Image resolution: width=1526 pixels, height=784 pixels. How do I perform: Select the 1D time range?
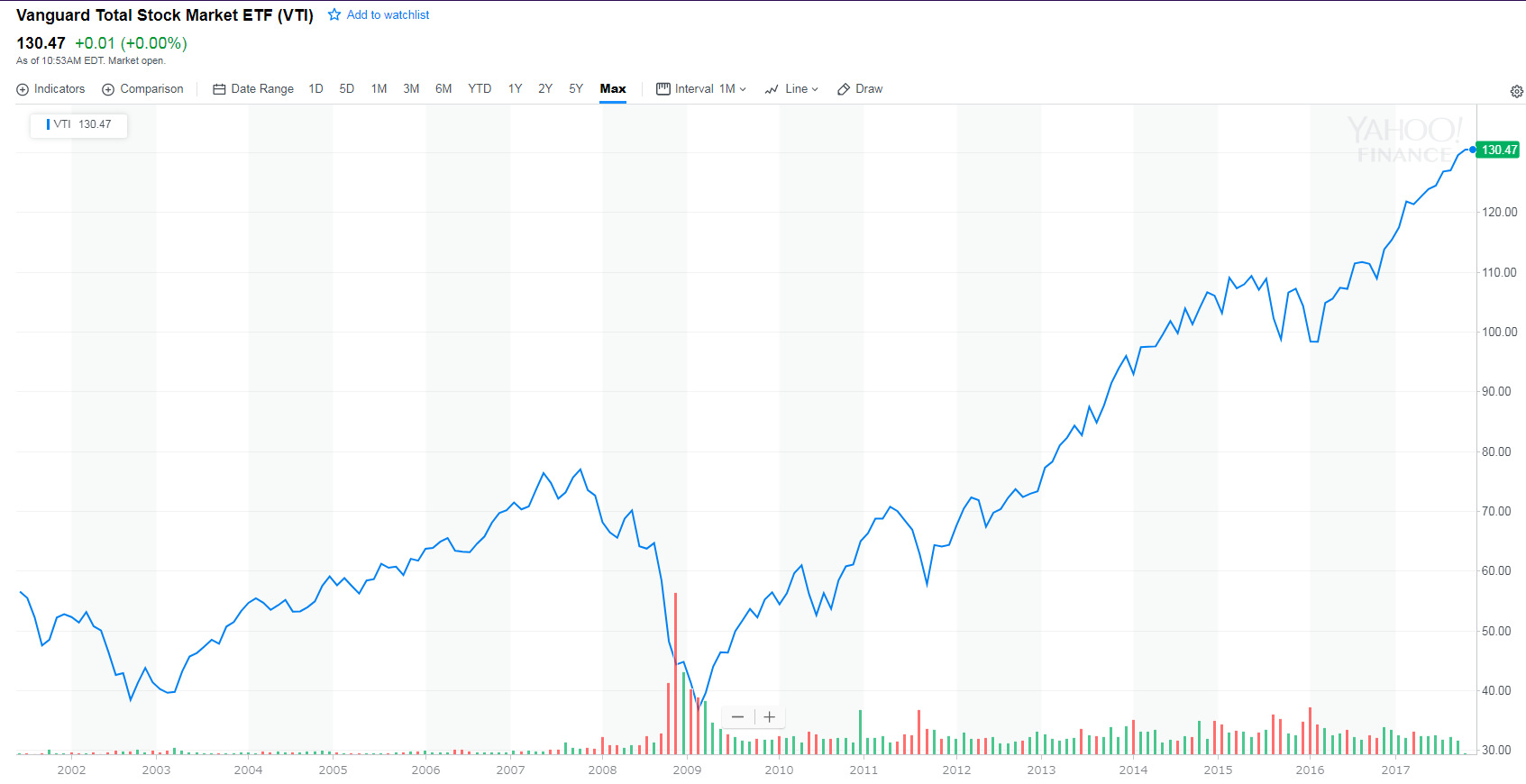pyautogui.click(x=315, y=89)
